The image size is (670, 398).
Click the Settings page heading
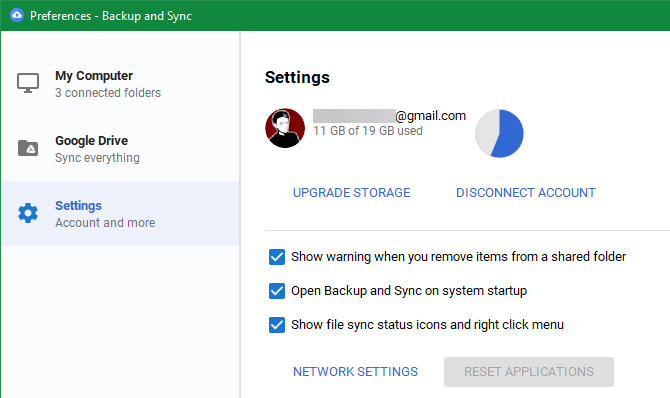click(297, 77)
